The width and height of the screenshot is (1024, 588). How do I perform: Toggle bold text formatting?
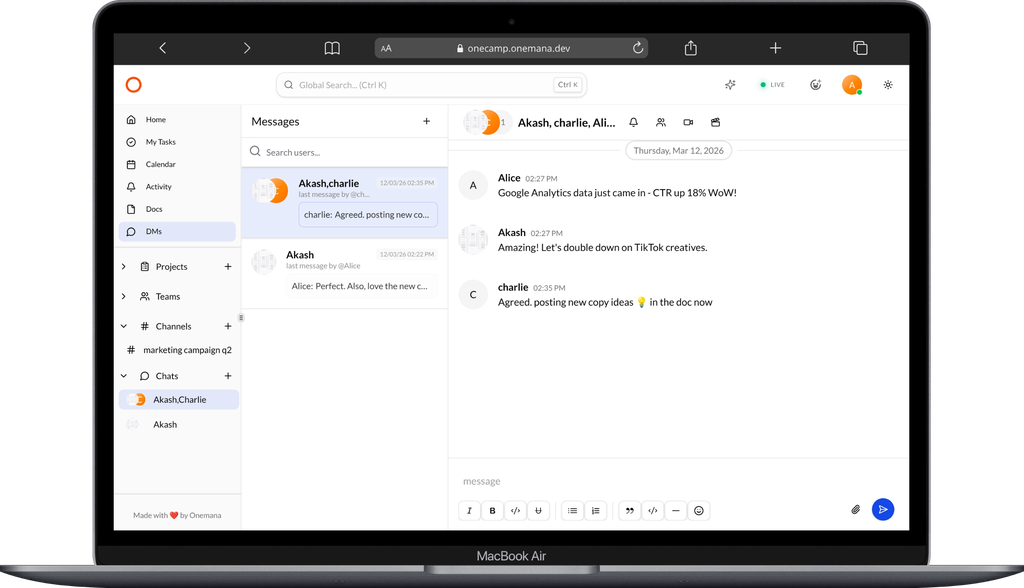[x=492, y=510]
